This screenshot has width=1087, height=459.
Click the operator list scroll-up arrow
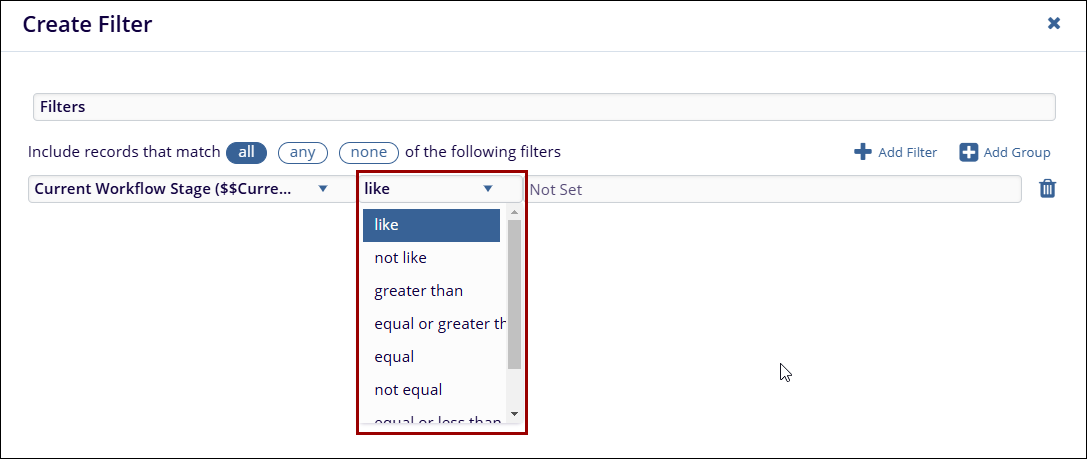click(x=514, y=212)
